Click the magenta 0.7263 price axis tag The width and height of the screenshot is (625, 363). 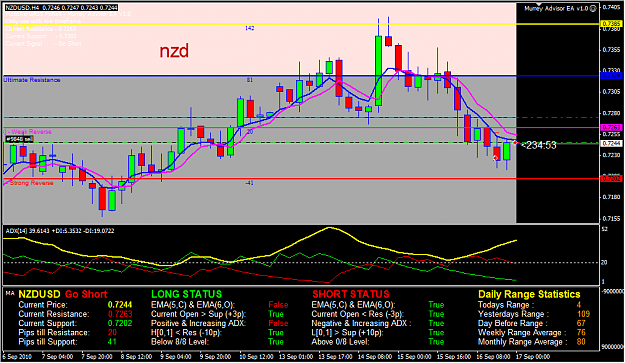(611, 128)
